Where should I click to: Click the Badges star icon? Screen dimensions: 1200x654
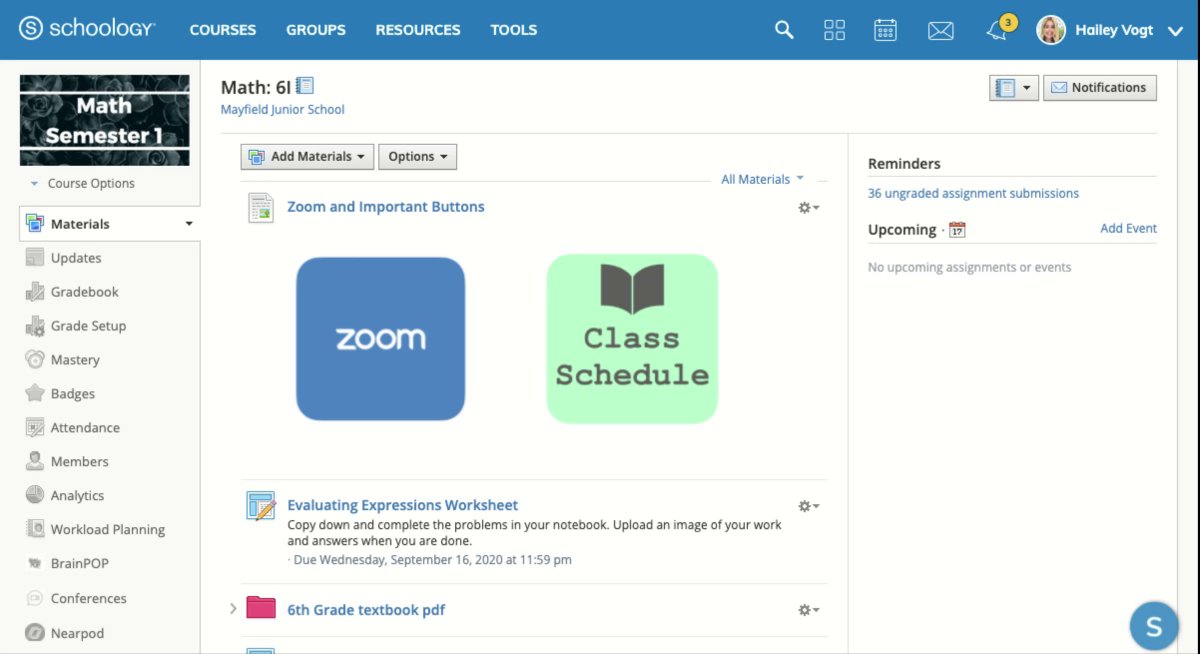35,394
